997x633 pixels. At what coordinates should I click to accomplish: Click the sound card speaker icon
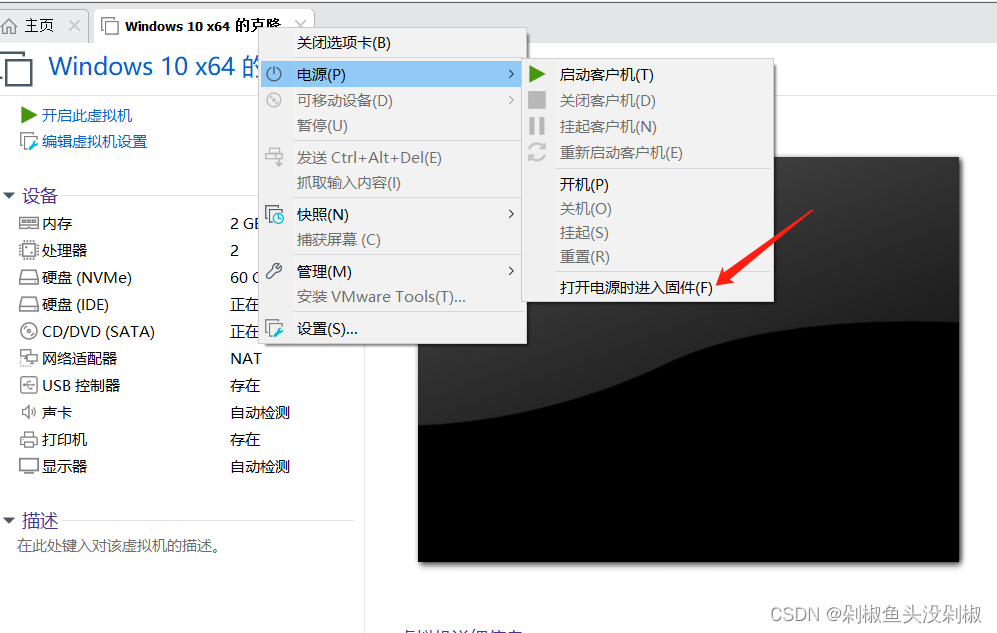[29, 412]
